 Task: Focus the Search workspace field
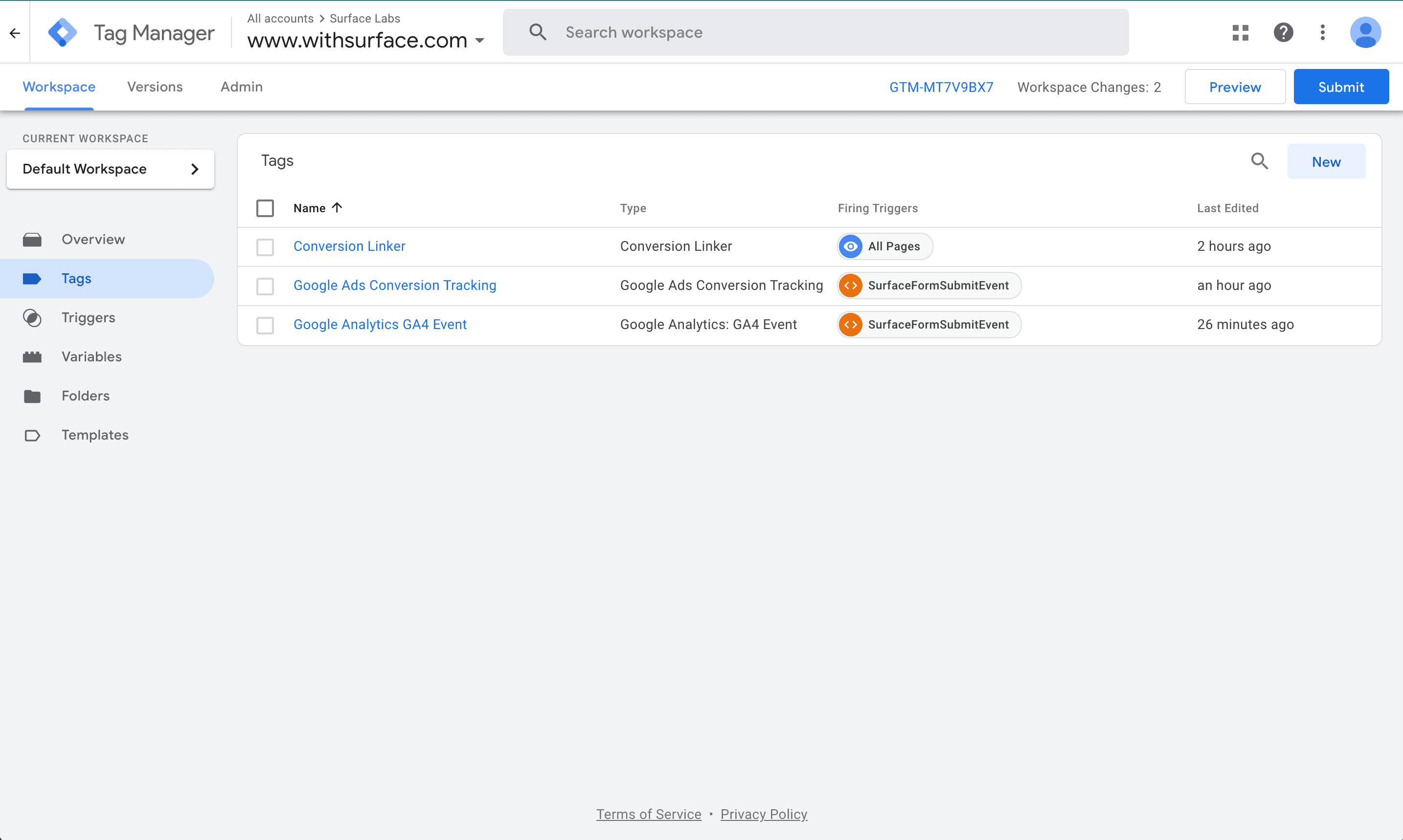click(815, 32)
